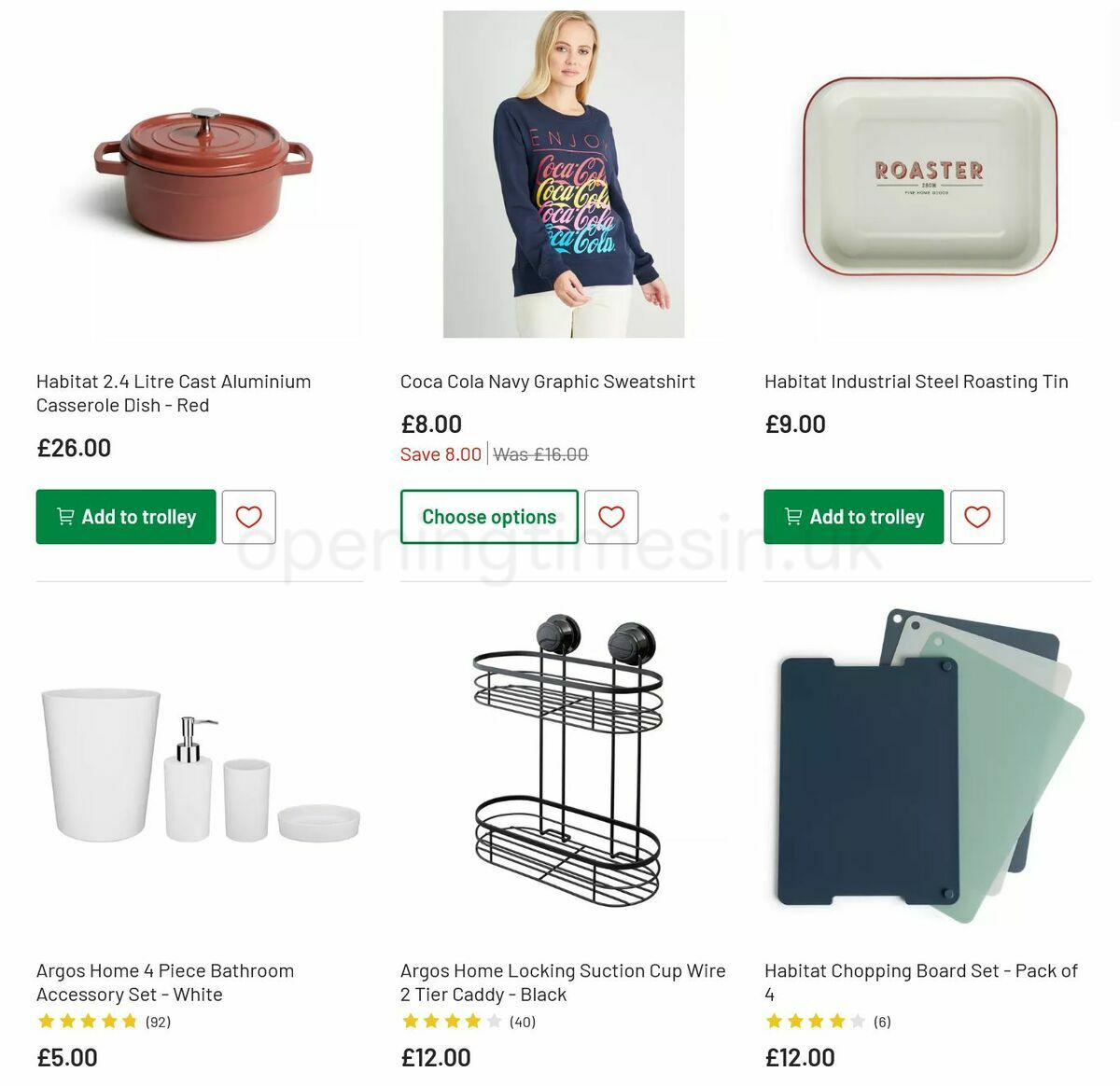Click the star rating for the Bathroom Accessory Set
The height and width of the screenshot is (1086, 1120).
tap(86, 1021)
